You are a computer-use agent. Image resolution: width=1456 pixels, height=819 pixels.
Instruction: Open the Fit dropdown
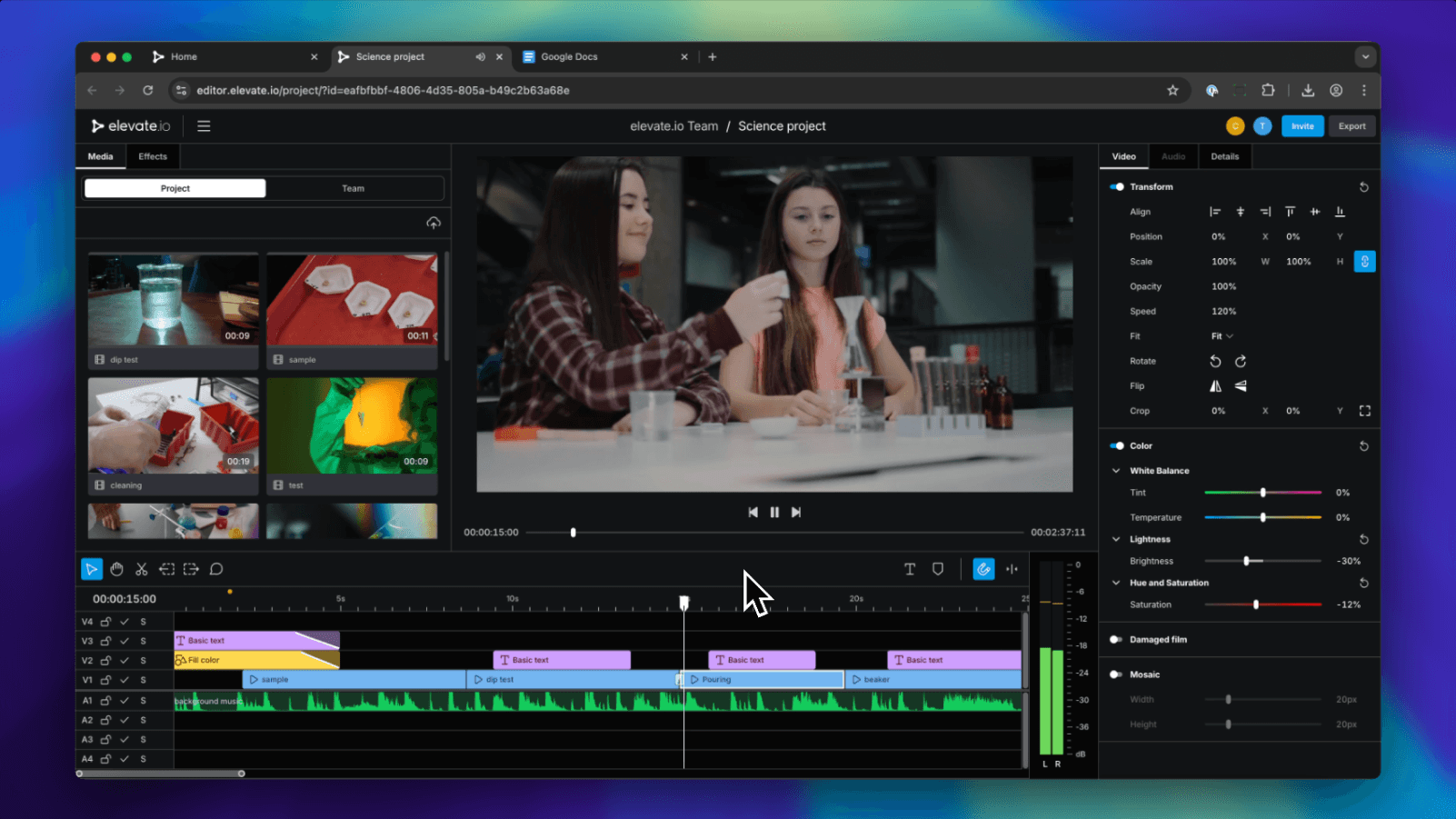point(1222,336)
